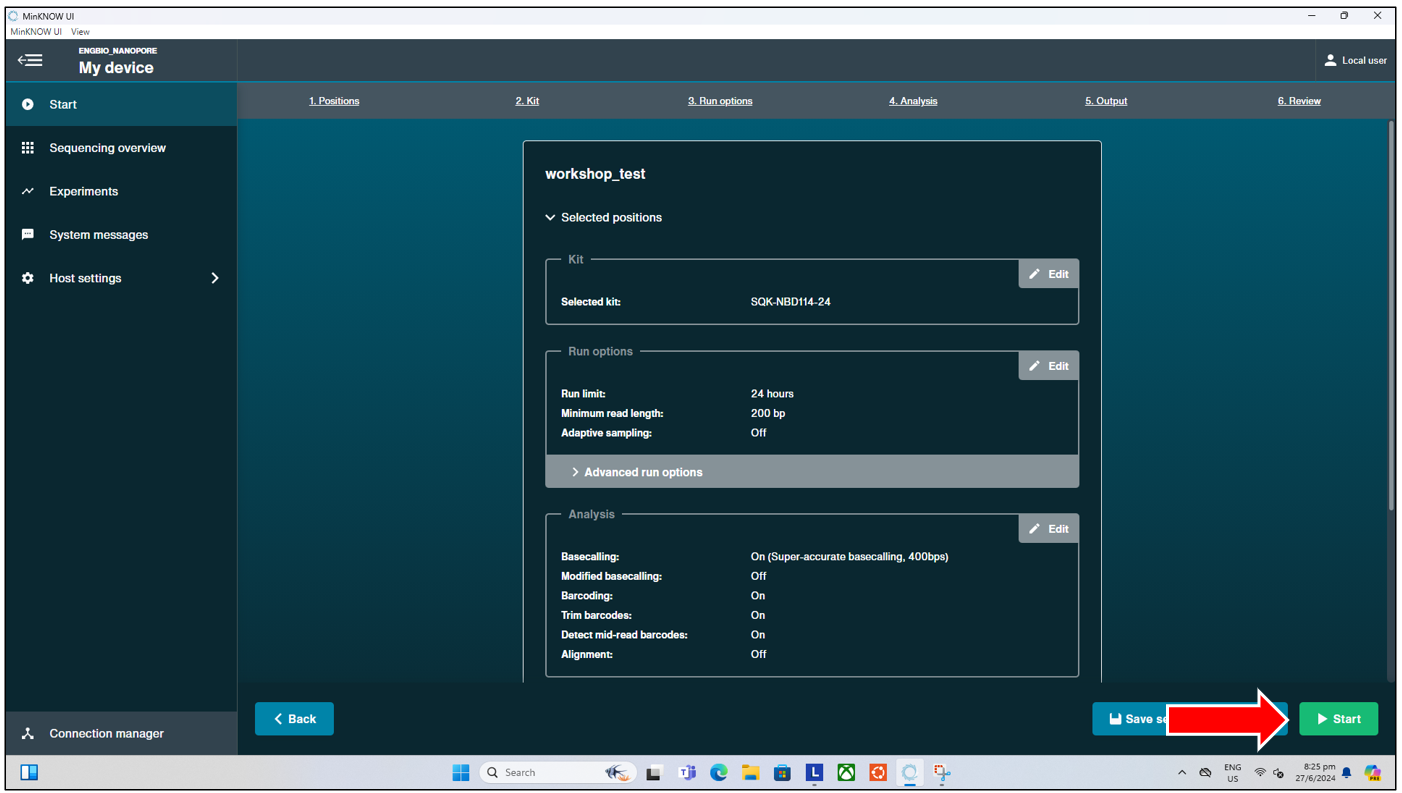
Task: Open the Start section in the sidebar
Action: click(121, 104)
